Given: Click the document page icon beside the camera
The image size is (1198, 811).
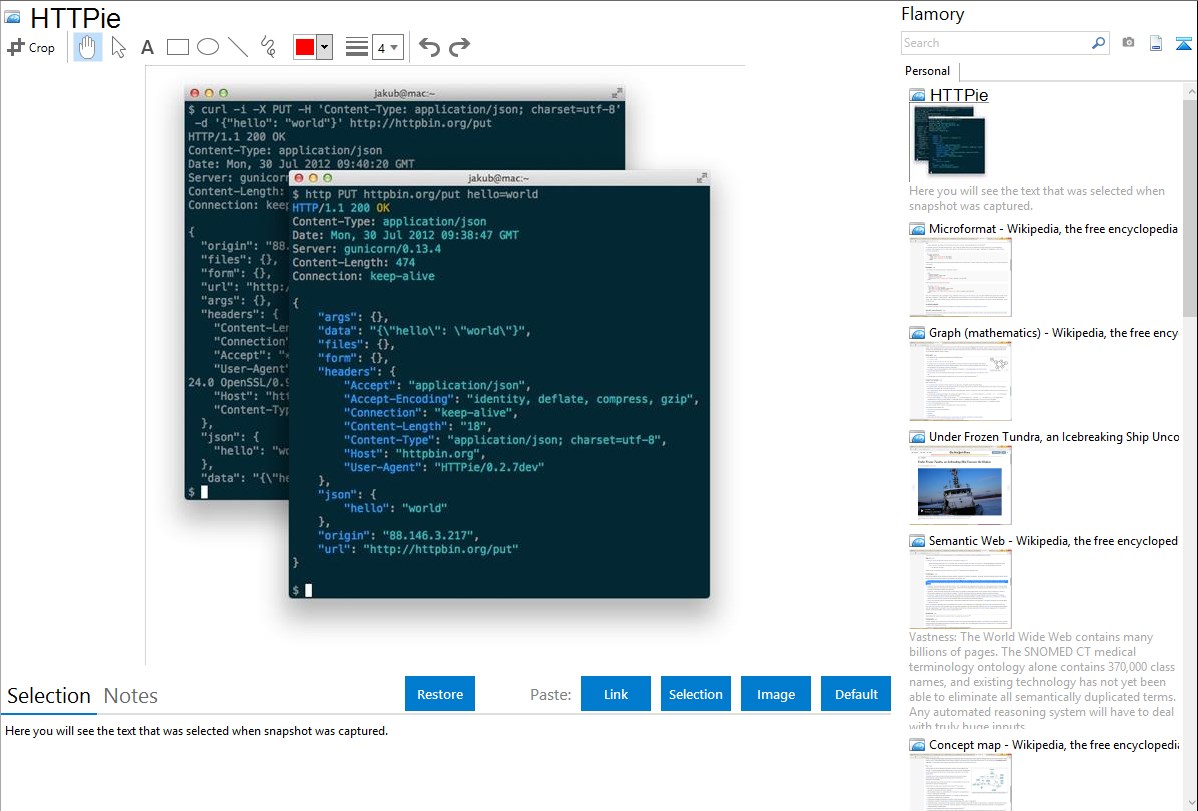Looking at the screenshot, I should point(1156,44).
